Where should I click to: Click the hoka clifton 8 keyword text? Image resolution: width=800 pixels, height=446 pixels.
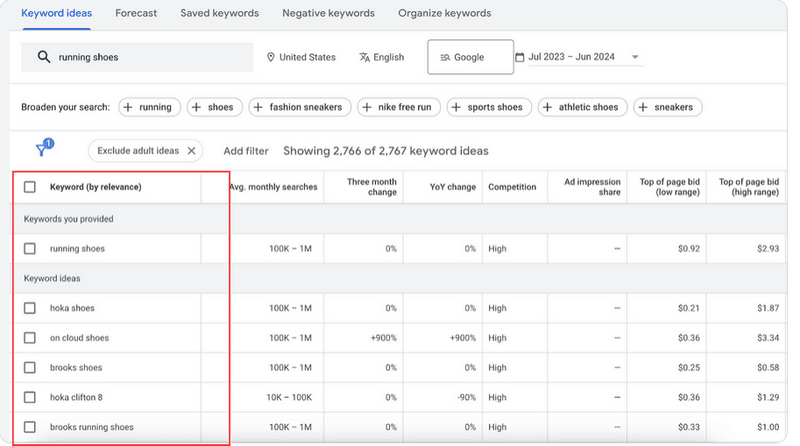pos(76,397)
